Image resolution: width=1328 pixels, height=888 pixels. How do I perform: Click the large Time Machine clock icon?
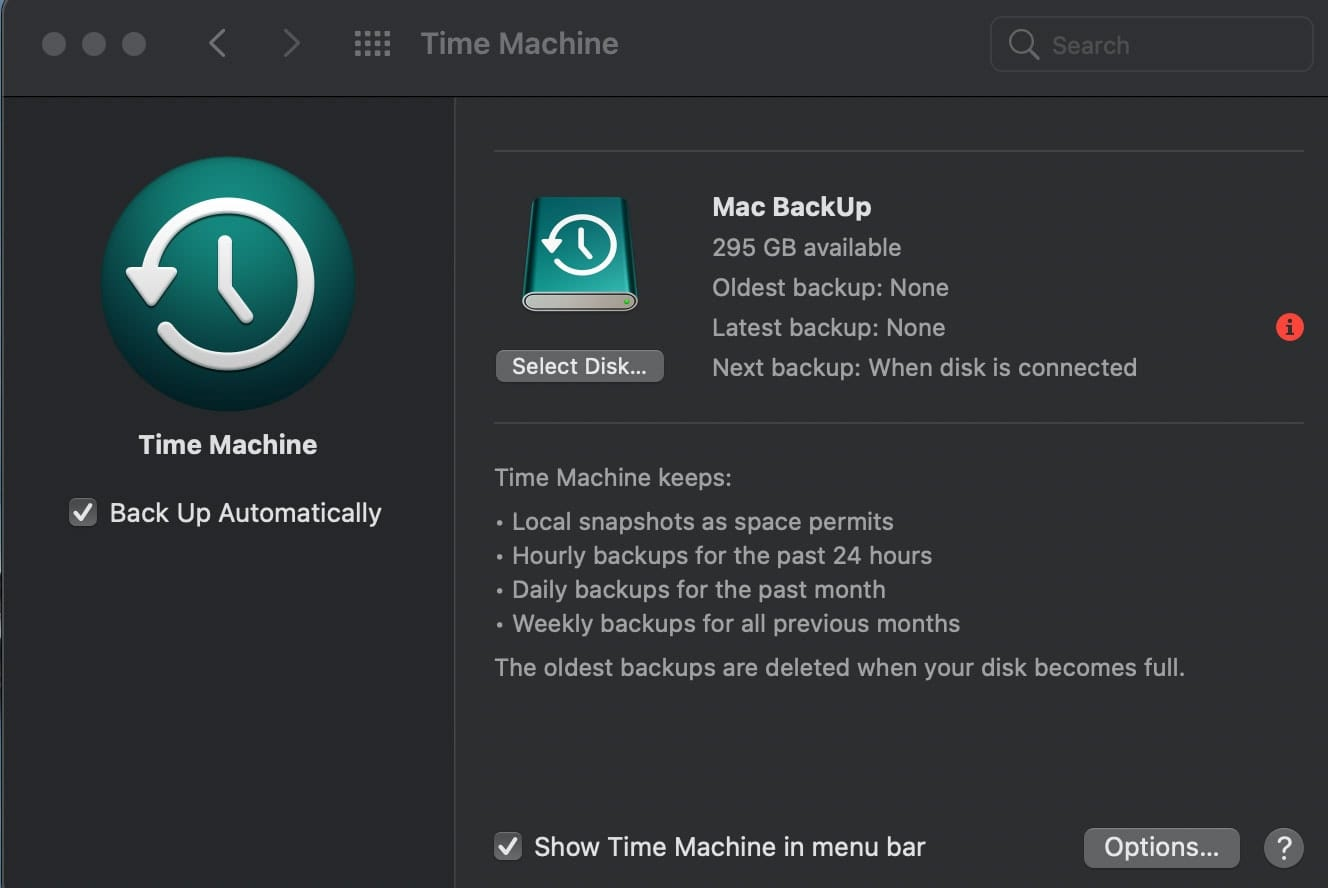point(228,283)
